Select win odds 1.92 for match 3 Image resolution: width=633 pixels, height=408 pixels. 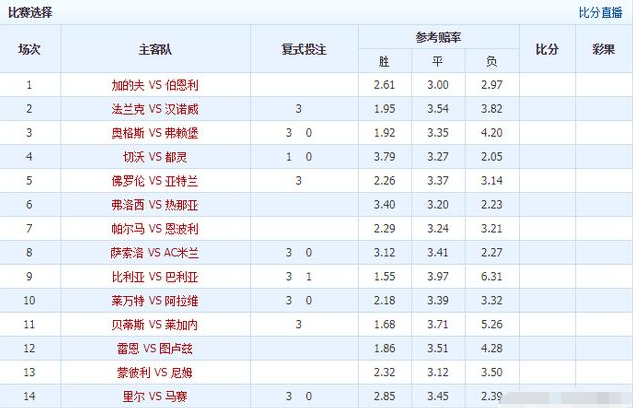coord(384,133)
